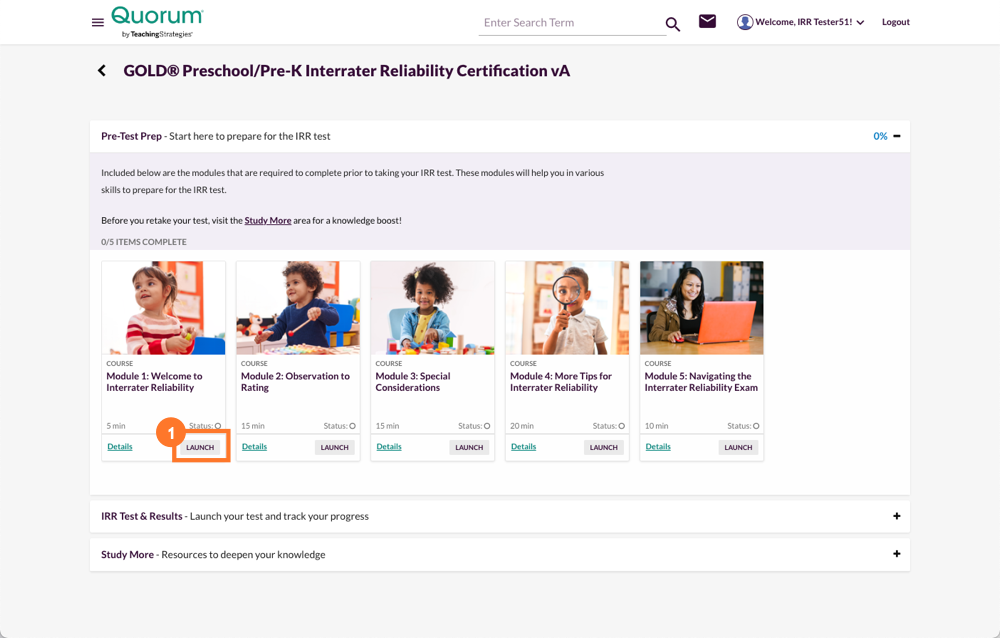Open the messages envelope icon

(x=707, y=20)
